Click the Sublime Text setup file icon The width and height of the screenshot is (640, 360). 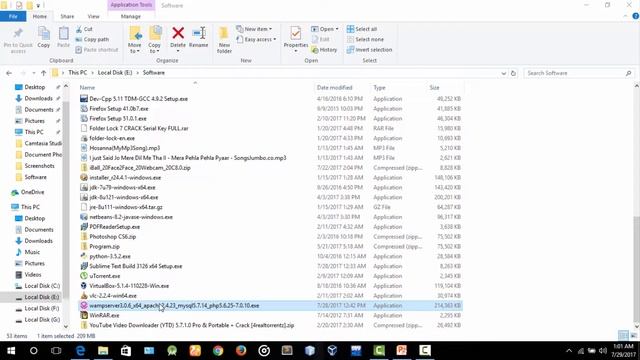(x=84, y=266)
